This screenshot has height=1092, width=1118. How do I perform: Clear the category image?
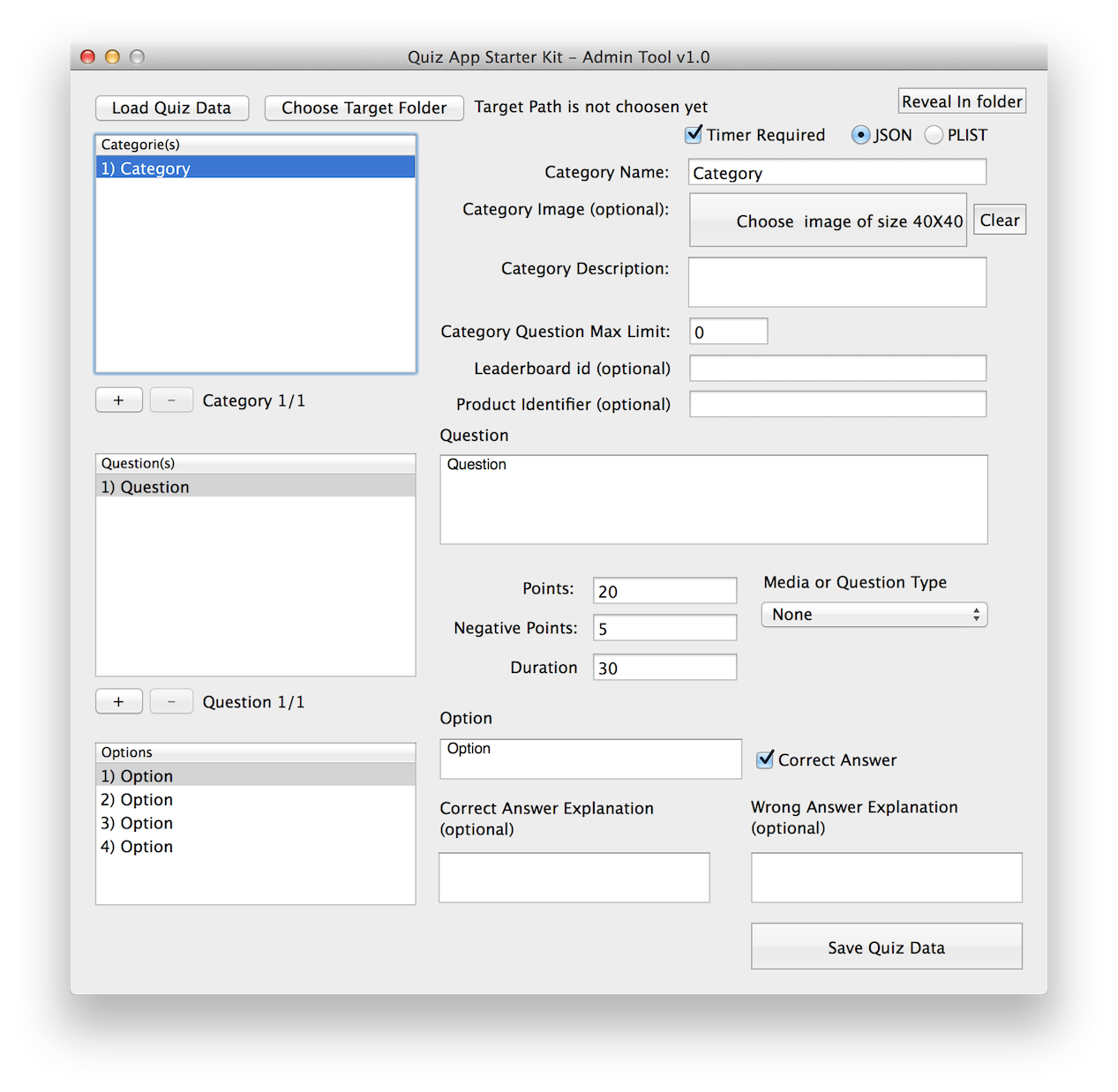pyautogui.click(x=1000, y=221)
